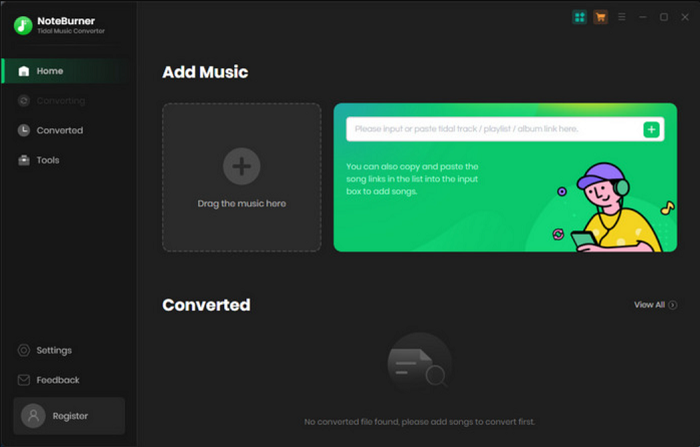Viewport: 700px width, 447px height.
Task: Click the copy and paste song links hint text
Action: (x=412, y=179)
